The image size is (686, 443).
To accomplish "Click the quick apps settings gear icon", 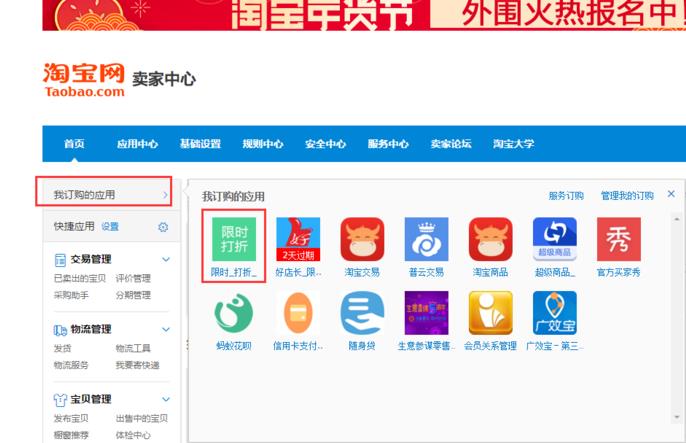I will coord(163,227).
